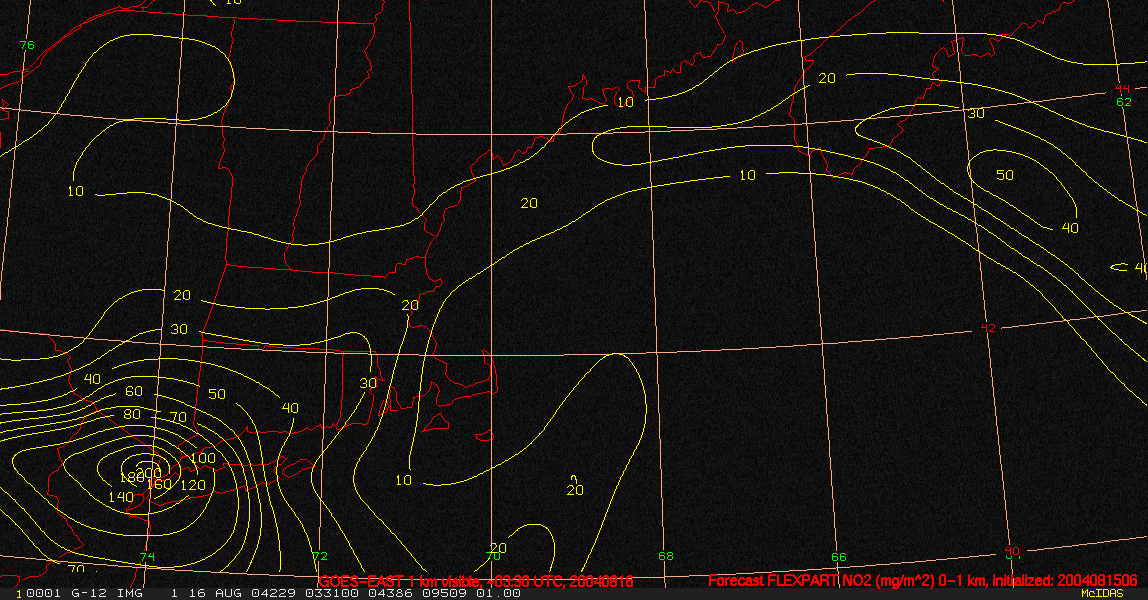Click the 160 contour label
The height and width of the screenshot is (600, 1148).
coord(159,484)
